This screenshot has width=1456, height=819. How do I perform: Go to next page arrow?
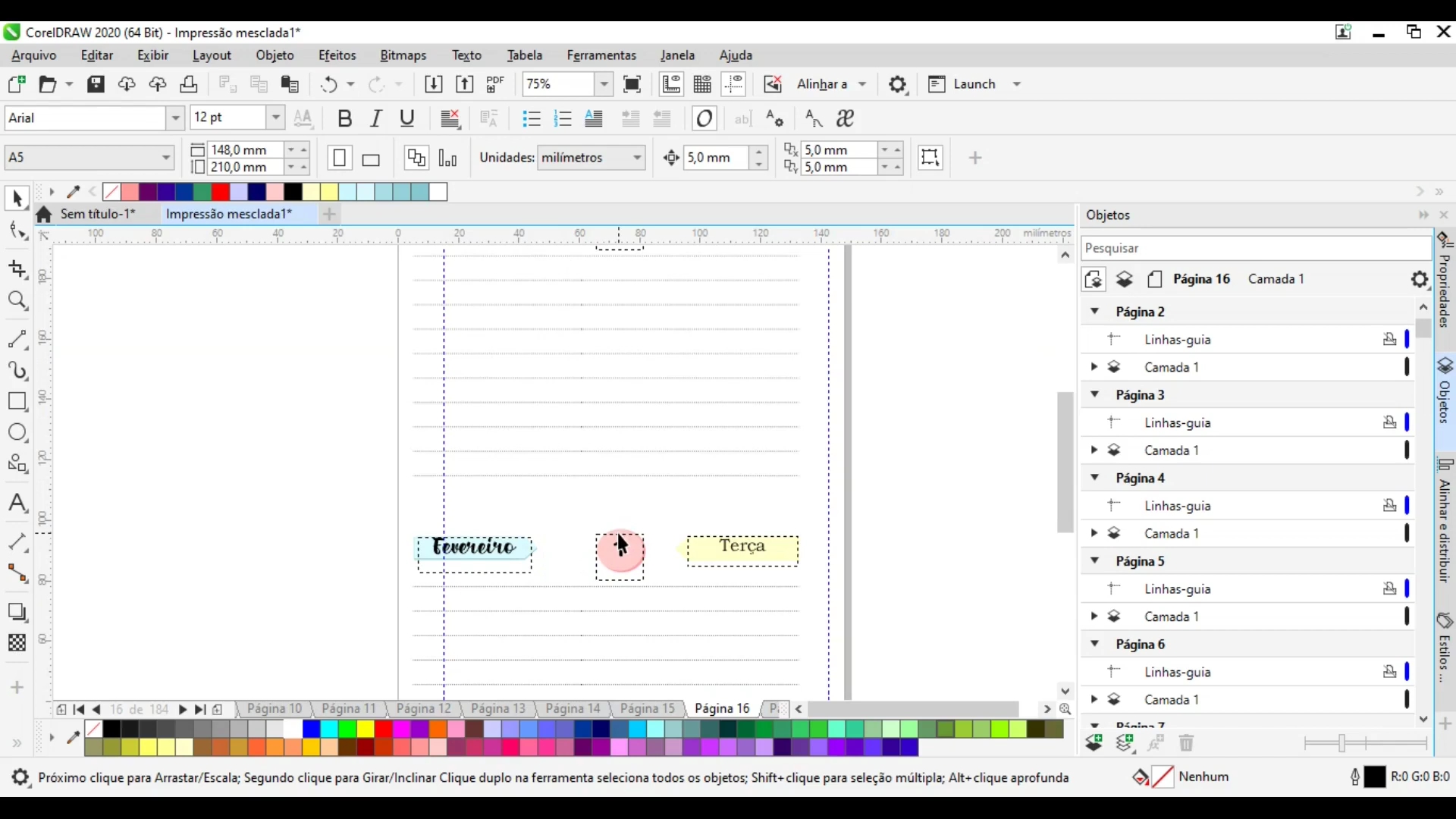pos(182,710)
